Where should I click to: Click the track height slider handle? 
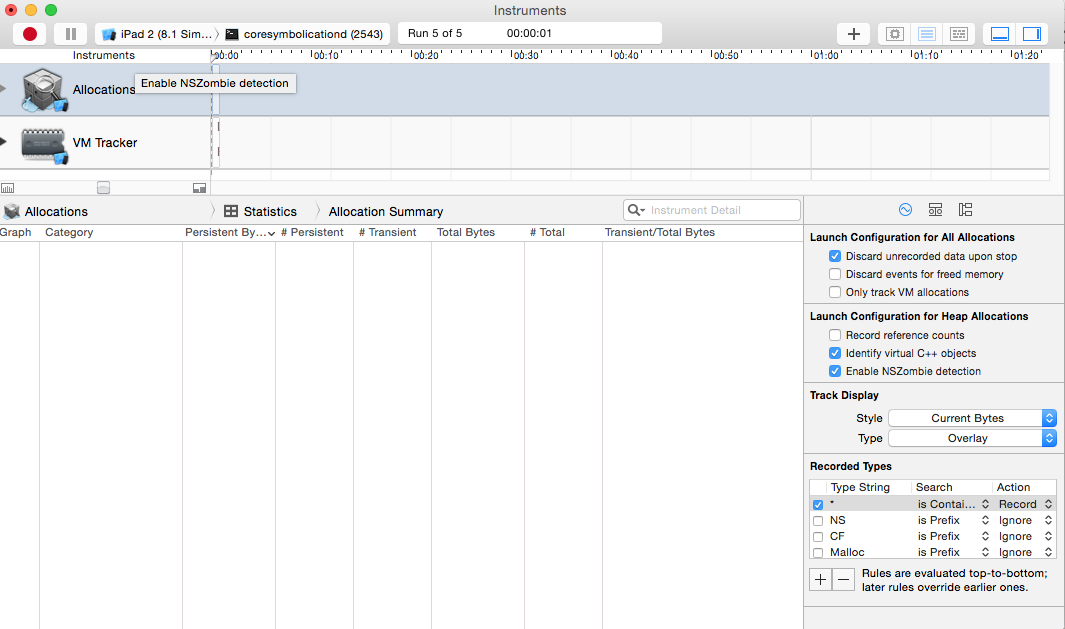point(103,187)
